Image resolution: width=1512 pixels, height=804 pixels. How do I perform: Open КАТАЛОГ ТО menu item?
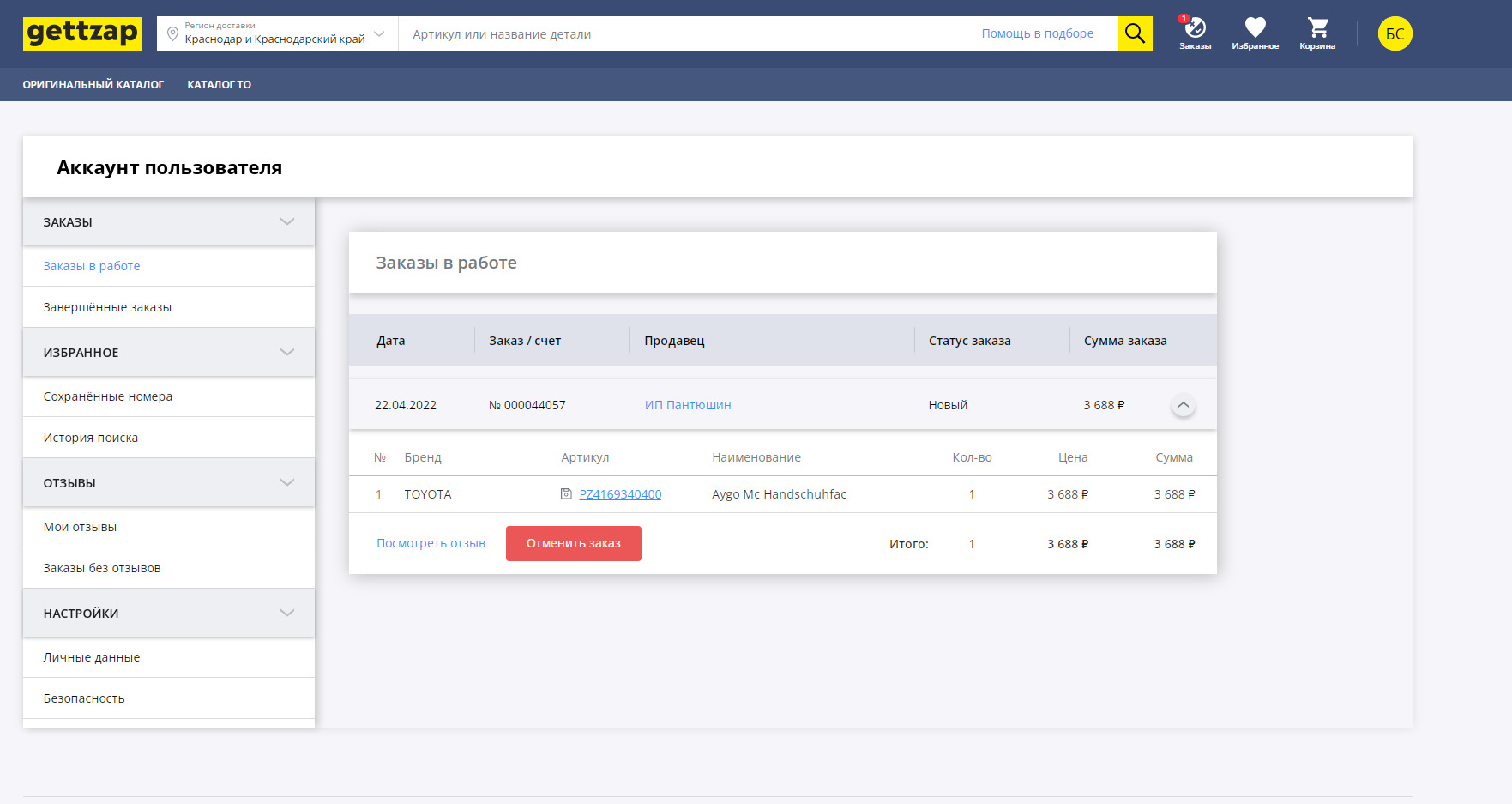(x=220, y=84)
